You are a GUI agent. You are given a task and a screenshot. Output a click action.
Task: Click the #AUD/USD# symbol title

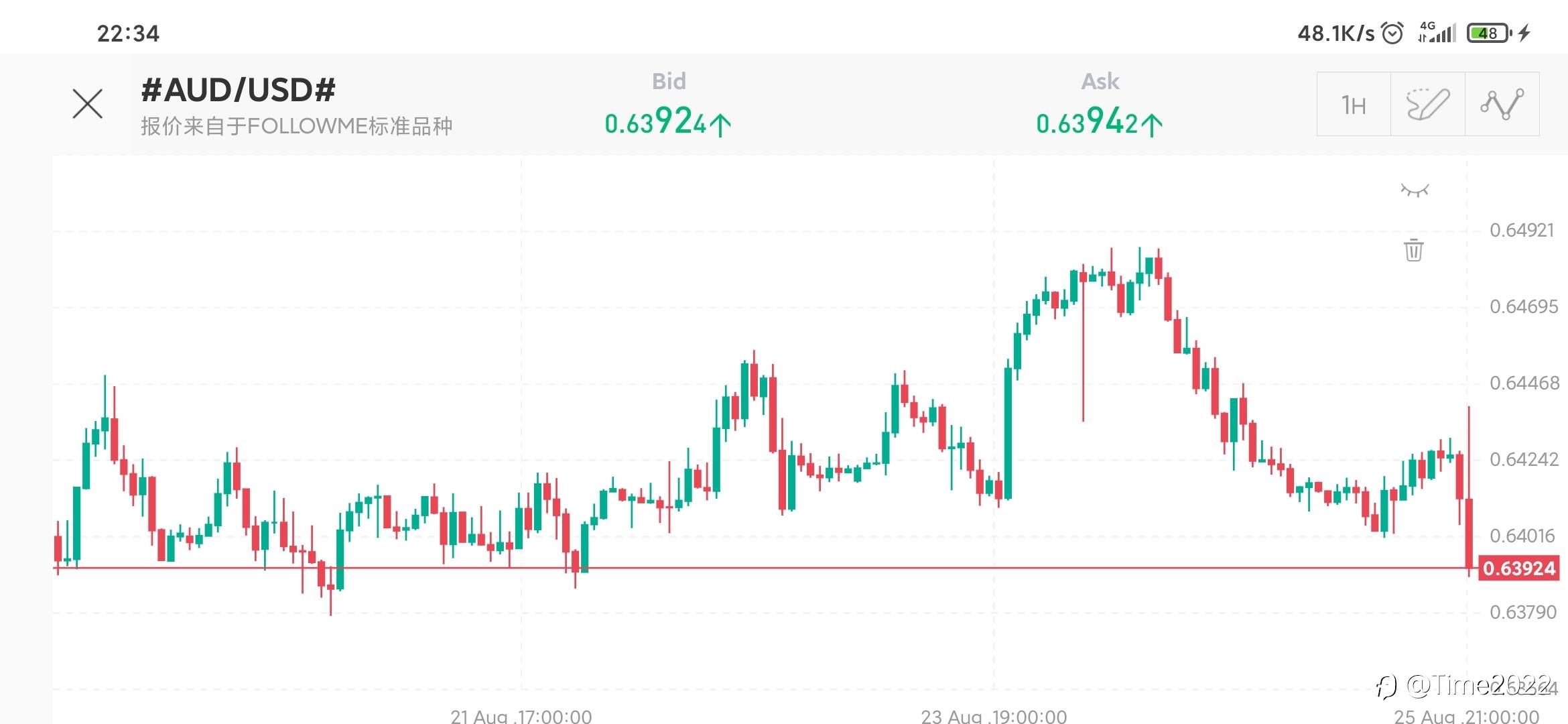click(x=238, y=90)
